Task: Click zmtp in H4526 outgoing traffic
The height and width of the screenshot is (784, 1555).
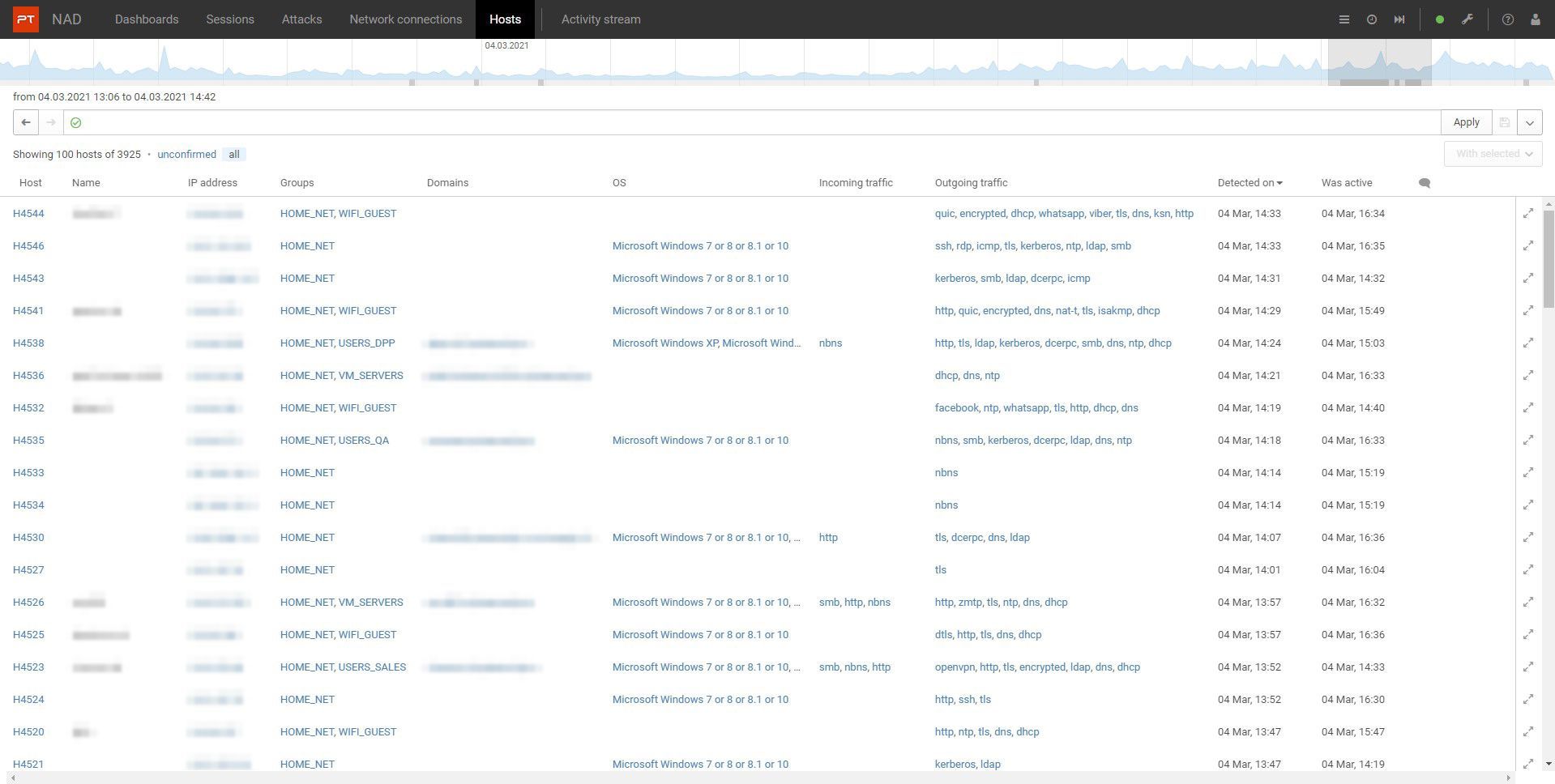Action: pos(970,603)
